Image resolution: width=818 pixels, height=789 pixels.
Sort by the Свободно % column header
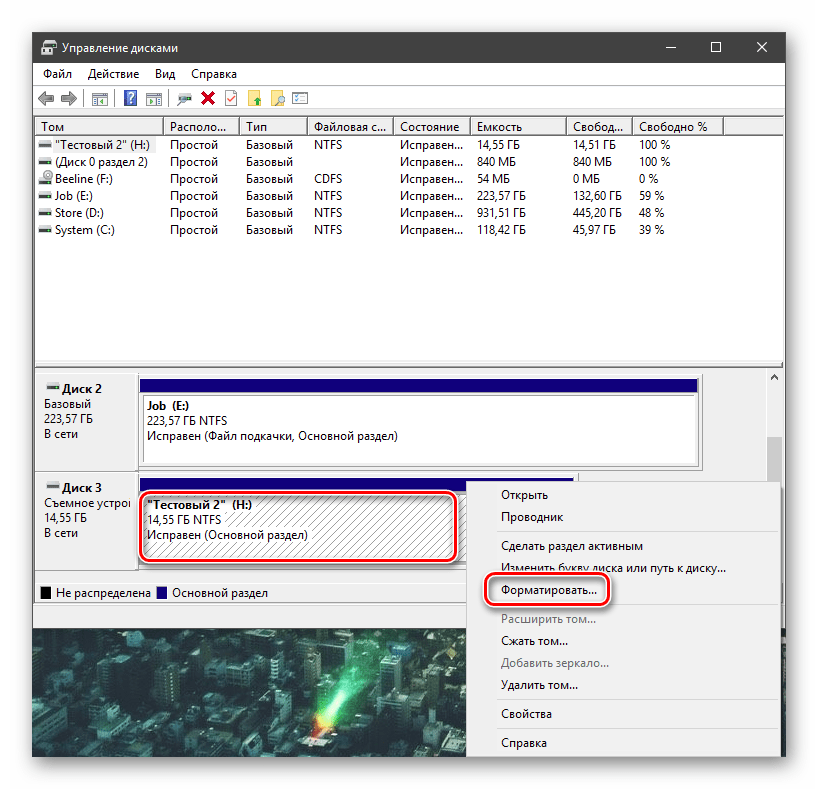[x=678, y=127]
